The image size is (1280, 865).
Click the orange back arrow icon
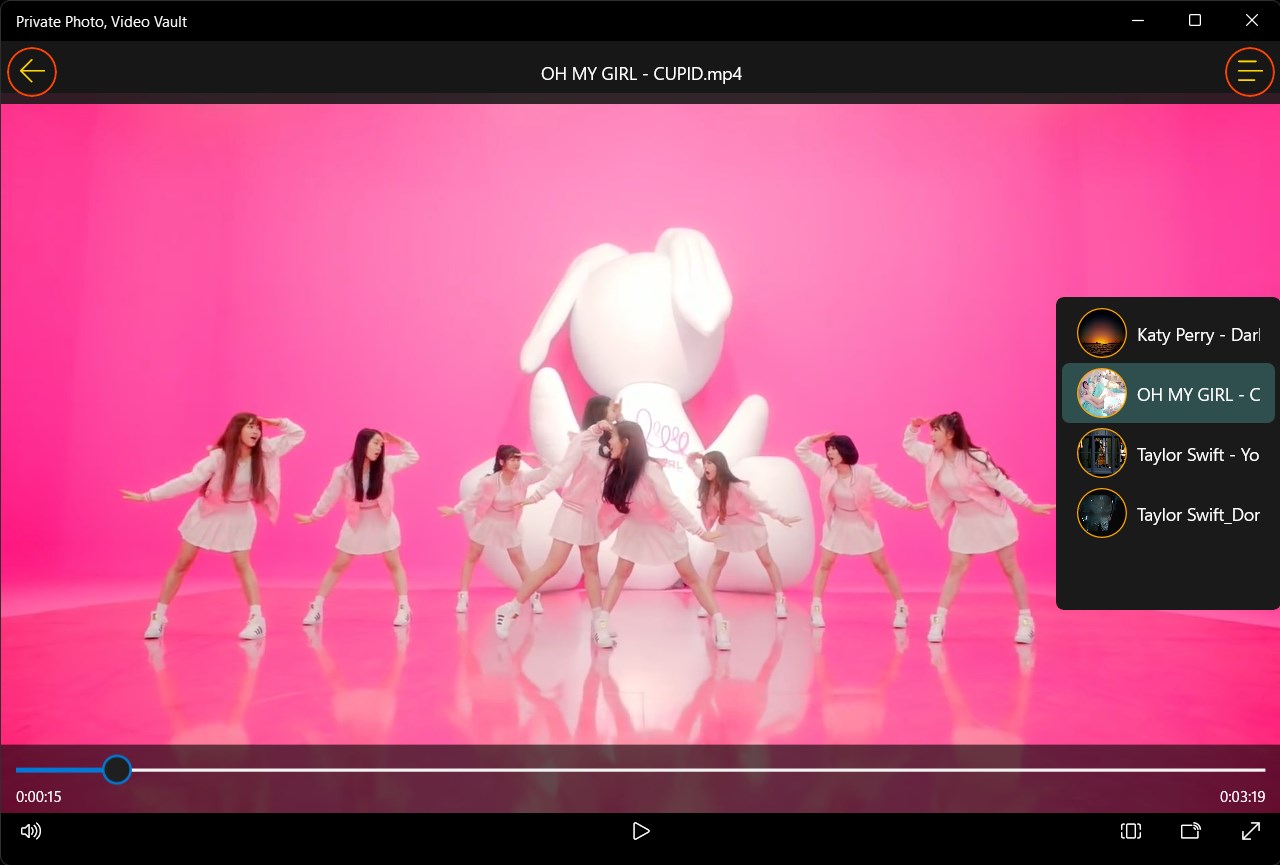pyautogui.click(x=31, y=71)
